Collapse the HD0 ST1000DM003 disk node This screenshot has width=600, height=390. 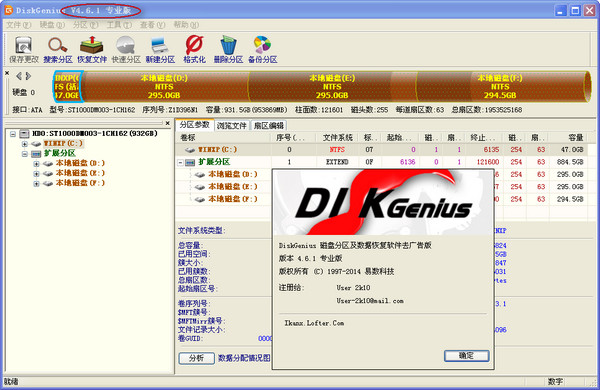coord(13,134)
